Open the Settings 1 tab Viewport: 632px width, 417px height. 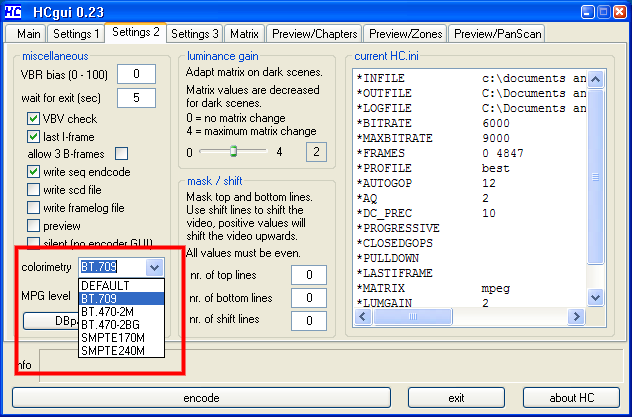coord(75,34)
